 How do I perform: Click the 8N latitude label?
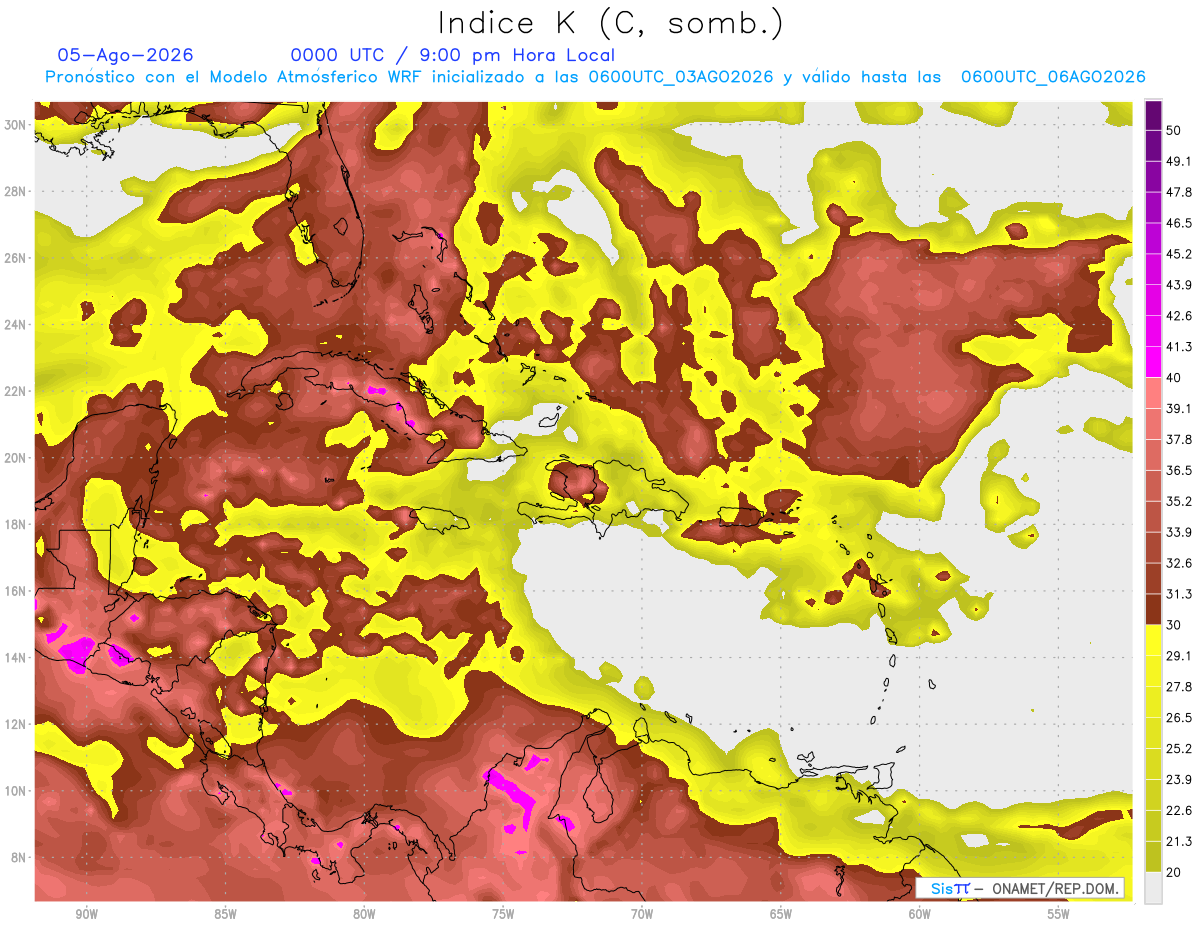(16, 857)
